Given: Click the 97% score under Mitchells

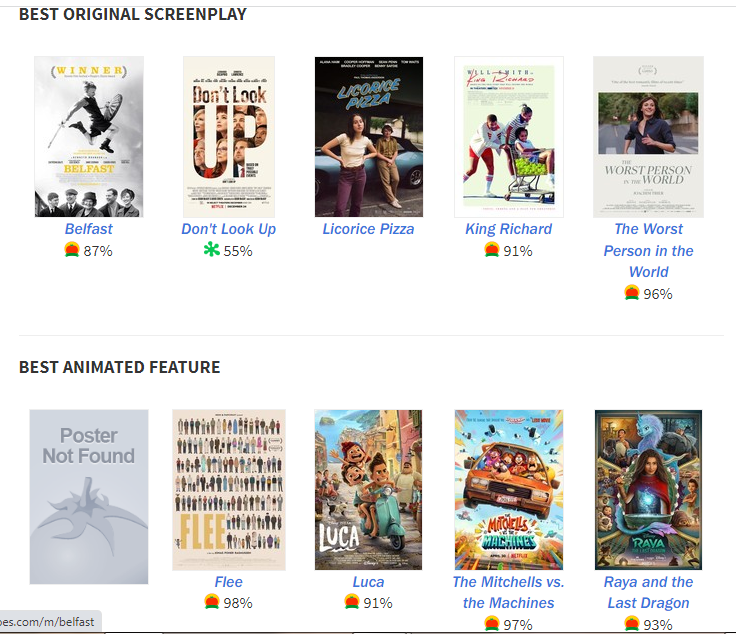Looking at the screenshot, I should pyautogui.click(x=518, y=625).
